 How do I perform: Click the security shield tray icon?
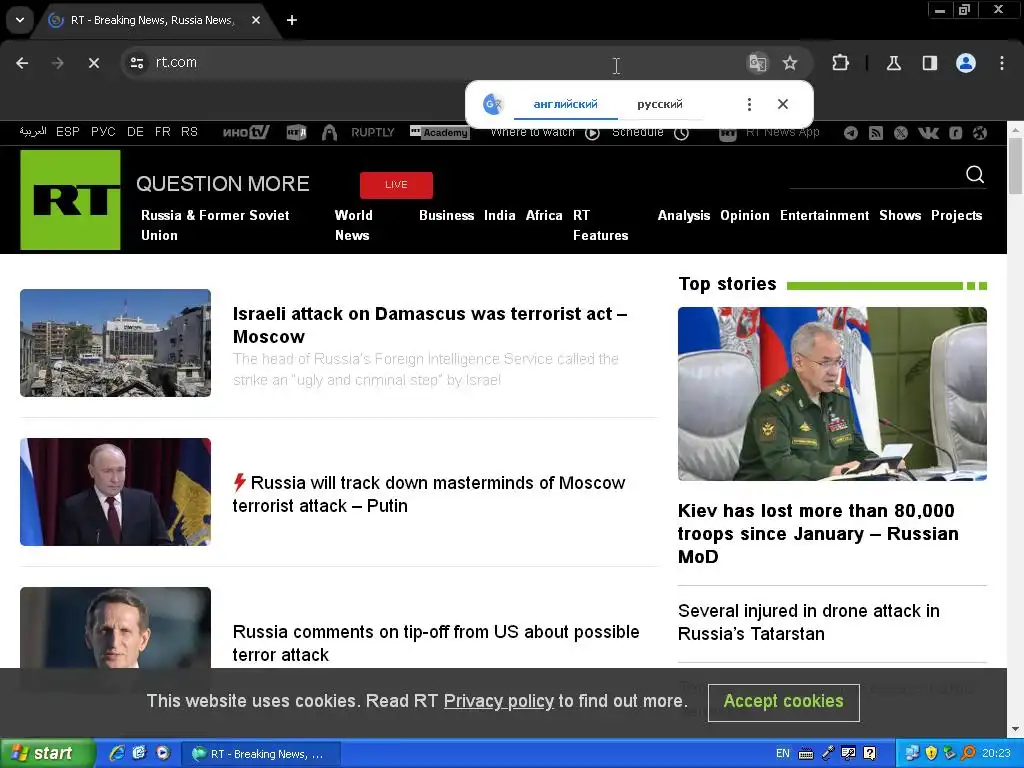[x=931, y=753]
